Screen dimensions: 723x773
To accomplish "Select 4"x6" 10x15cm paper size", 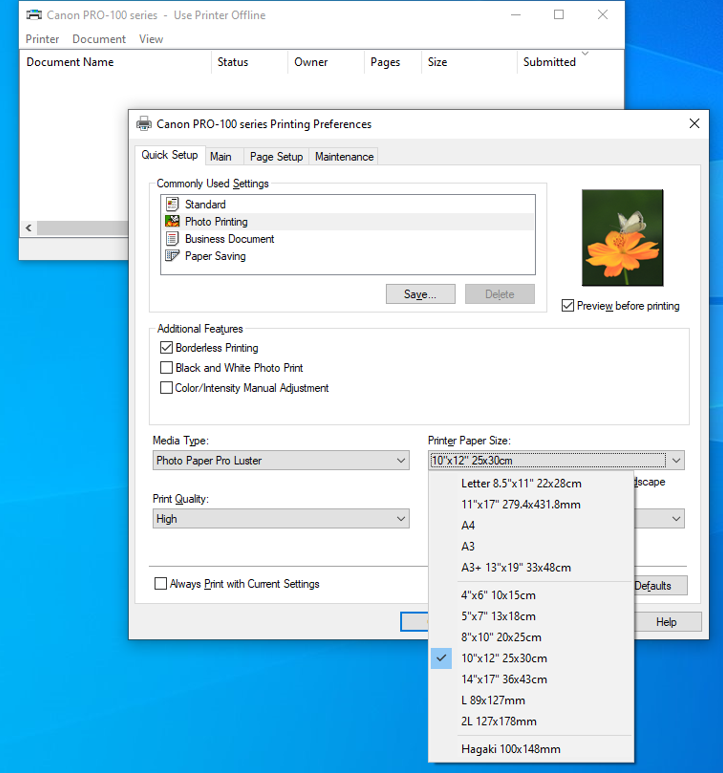I will [x=531, y=595].
